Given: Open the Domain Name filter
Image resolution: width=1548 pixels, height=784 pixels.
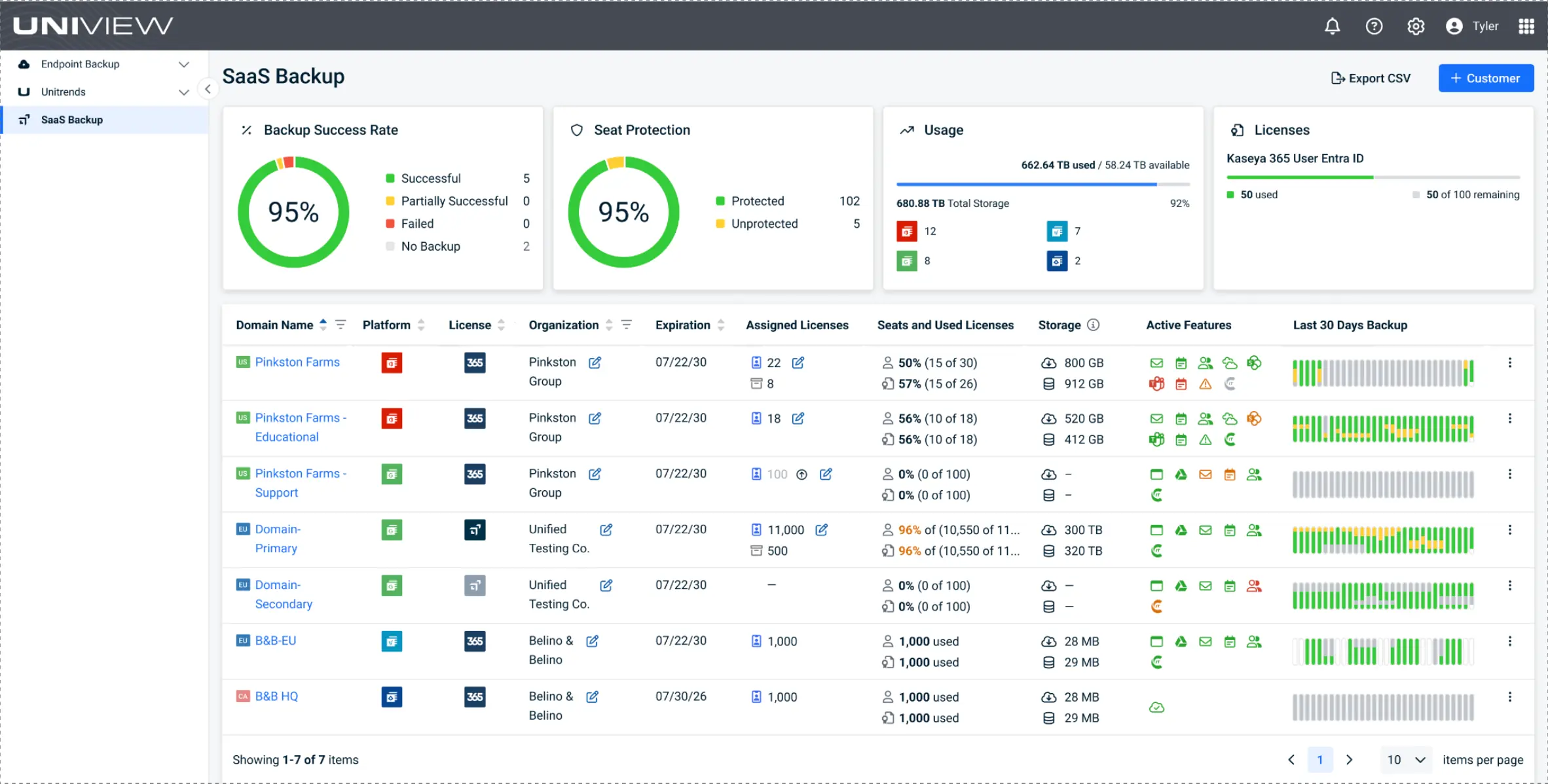Looking at the screenshot, I should point(341,325).
